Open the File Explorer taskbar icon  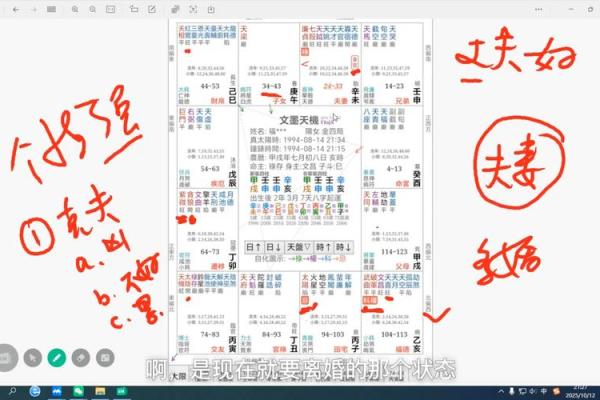[x=100, y=391]
